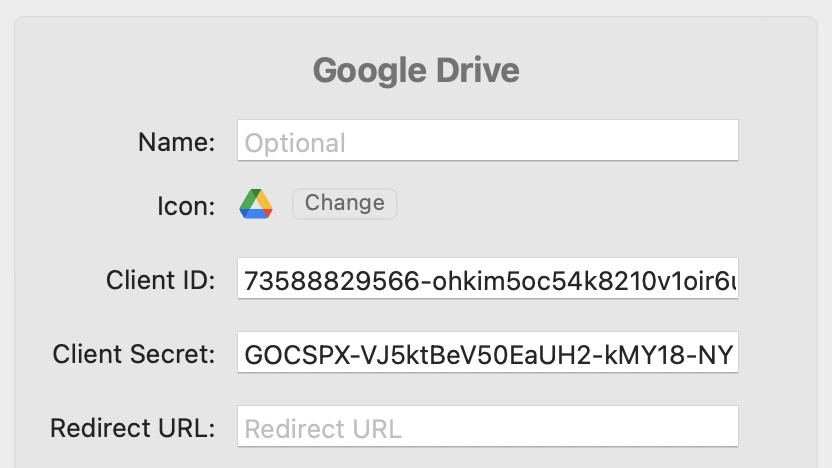Click the "Redirect URL:" label
This screenshot has height=468, width=832.
point(133,428)
